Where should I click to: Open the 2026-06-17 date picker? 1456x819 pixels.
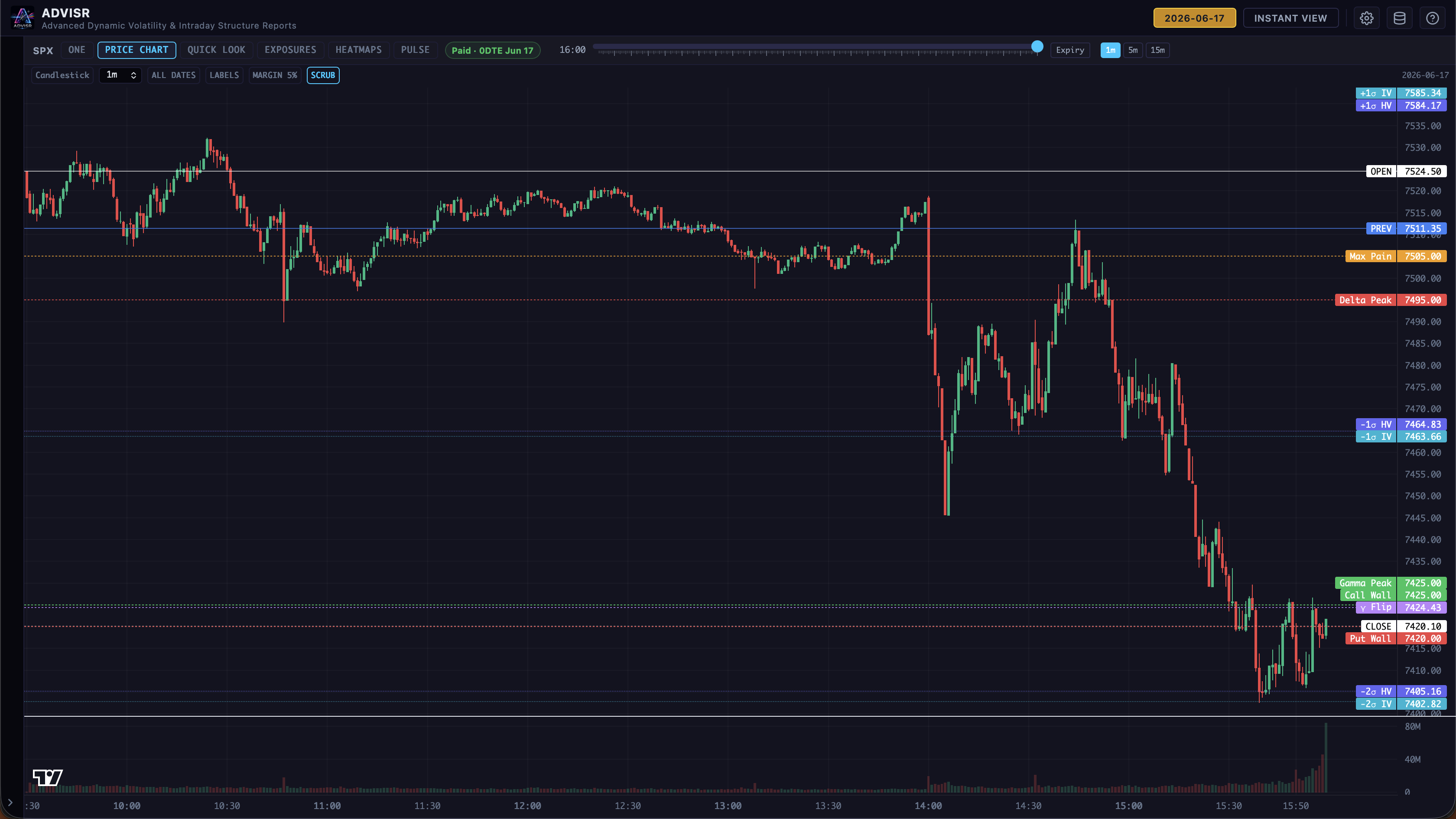click(x=1194, y=18)
